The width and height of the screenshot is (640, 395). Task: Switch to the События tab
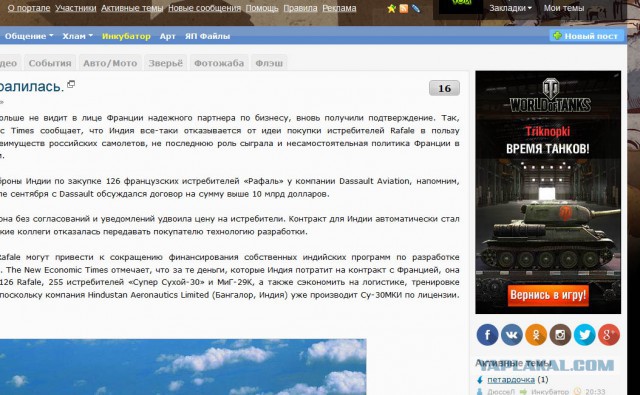point(50,63)
